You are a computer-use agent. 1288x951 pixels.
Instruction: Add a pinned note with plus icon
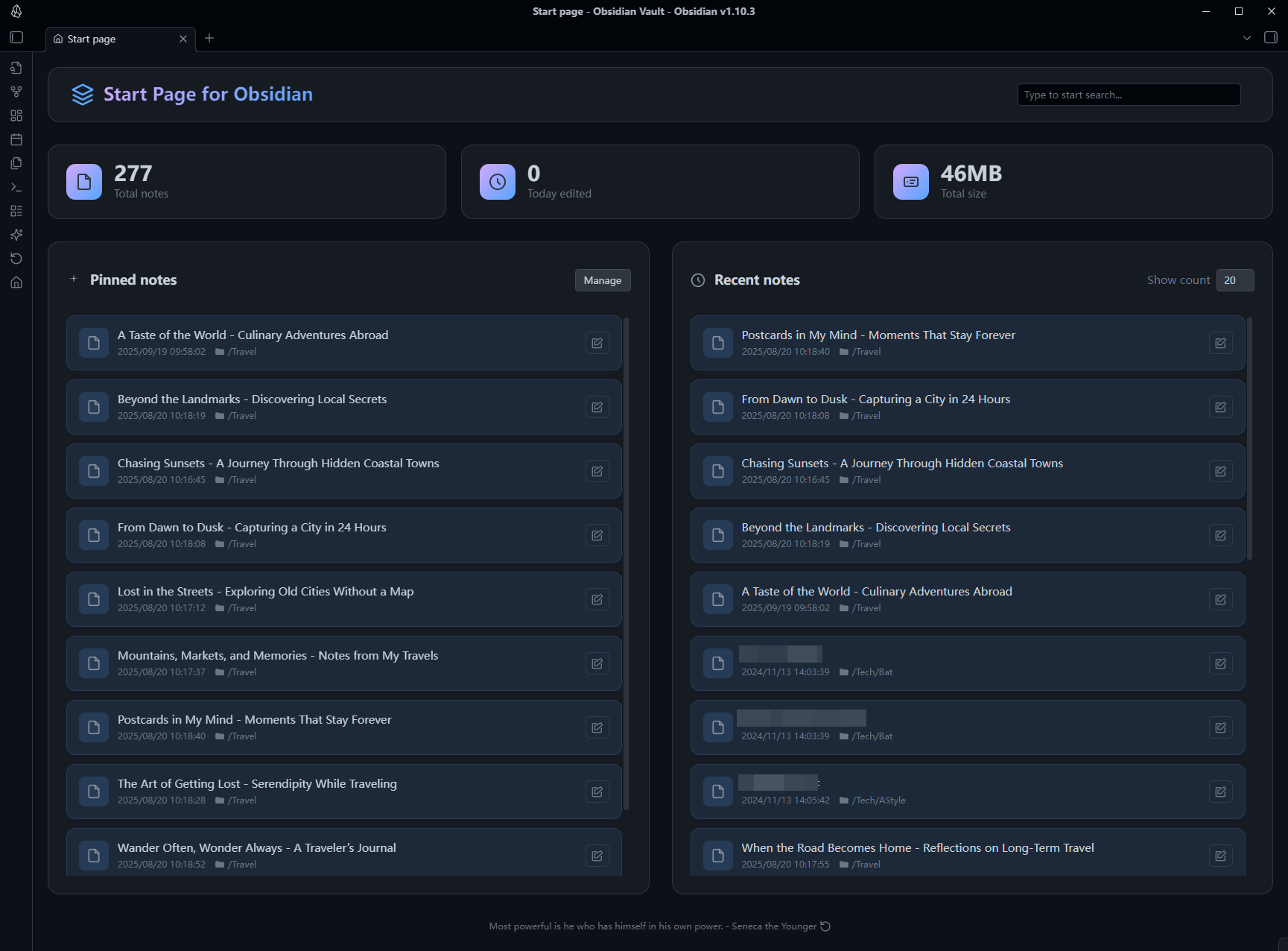coord(74,279)
